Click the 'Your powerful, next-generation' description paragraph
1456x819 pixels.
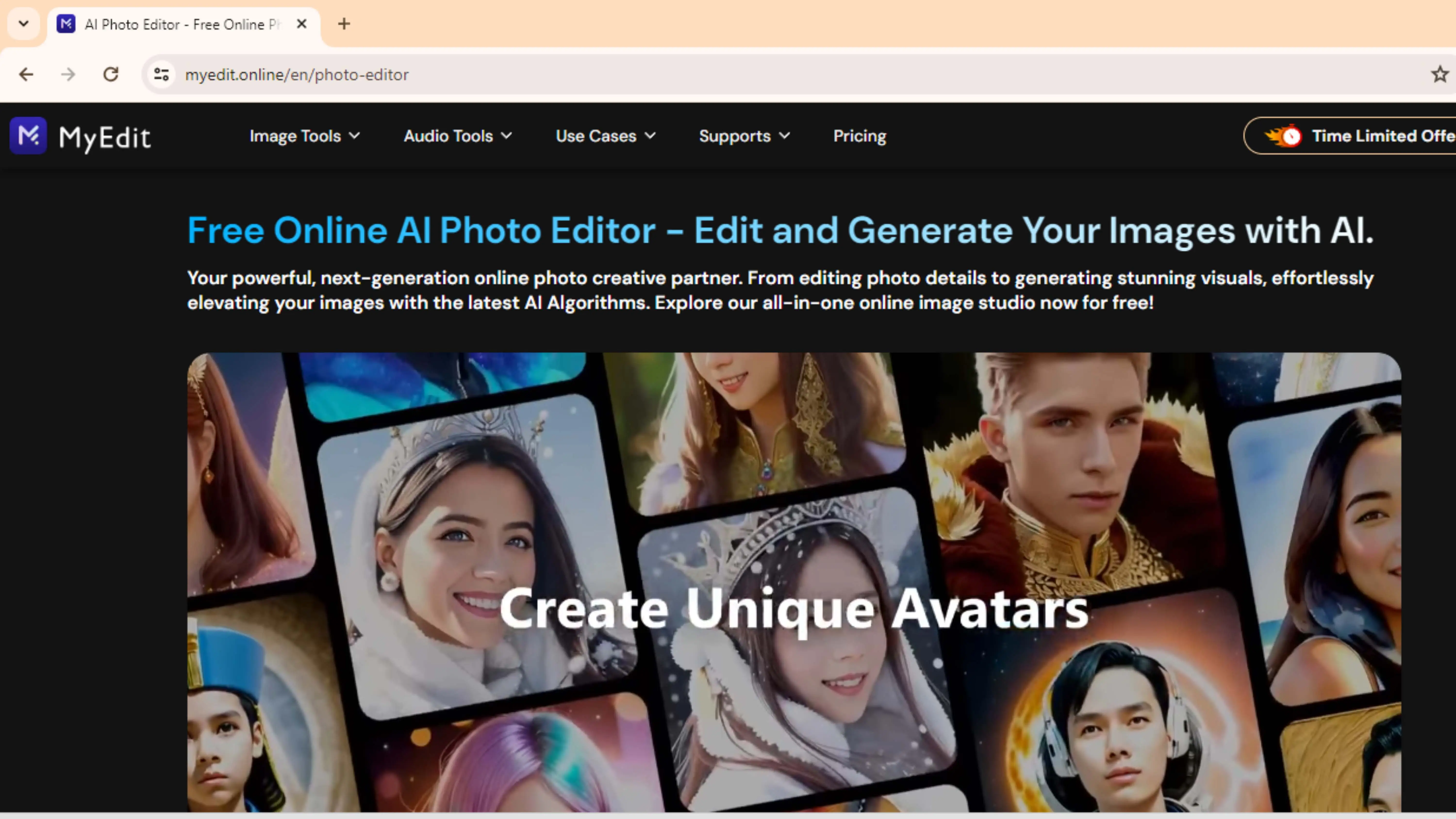click(780, 290)
